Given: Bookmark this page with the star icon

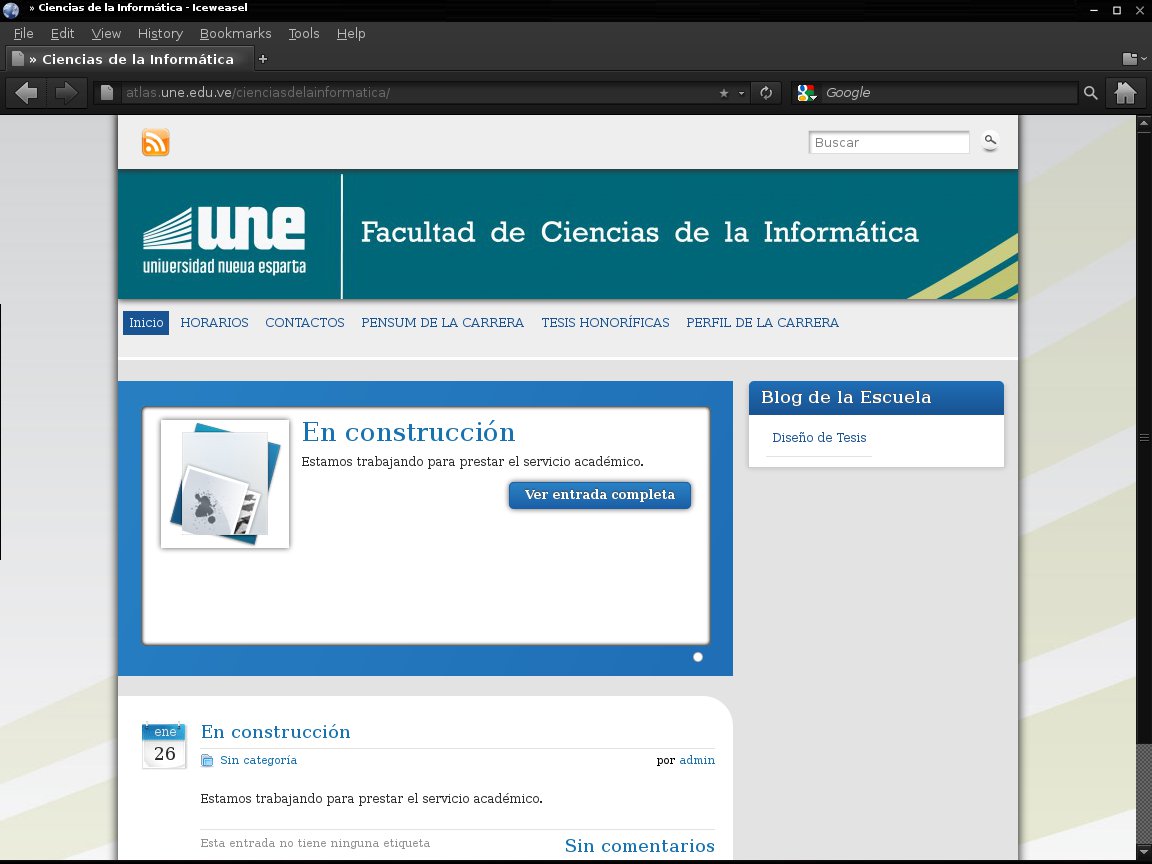Looking at the screenshot, I should click(724, 93).
